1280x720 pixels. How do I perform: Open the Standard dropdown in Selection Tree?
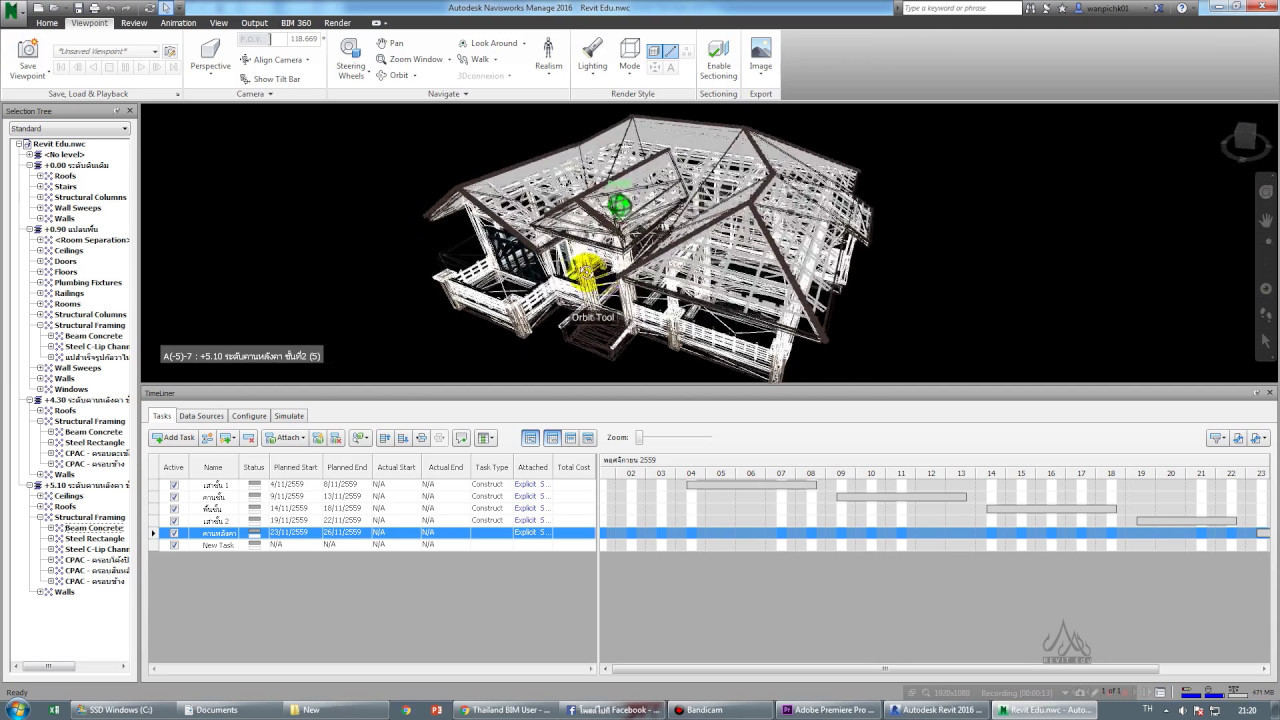click(x=69, y=128)
